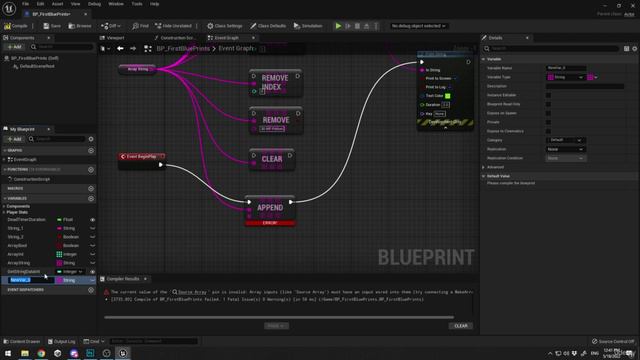Open Diff dropdown in toolbar
The height and width of the screenshot is (360, 640).
tap(111, 26)
